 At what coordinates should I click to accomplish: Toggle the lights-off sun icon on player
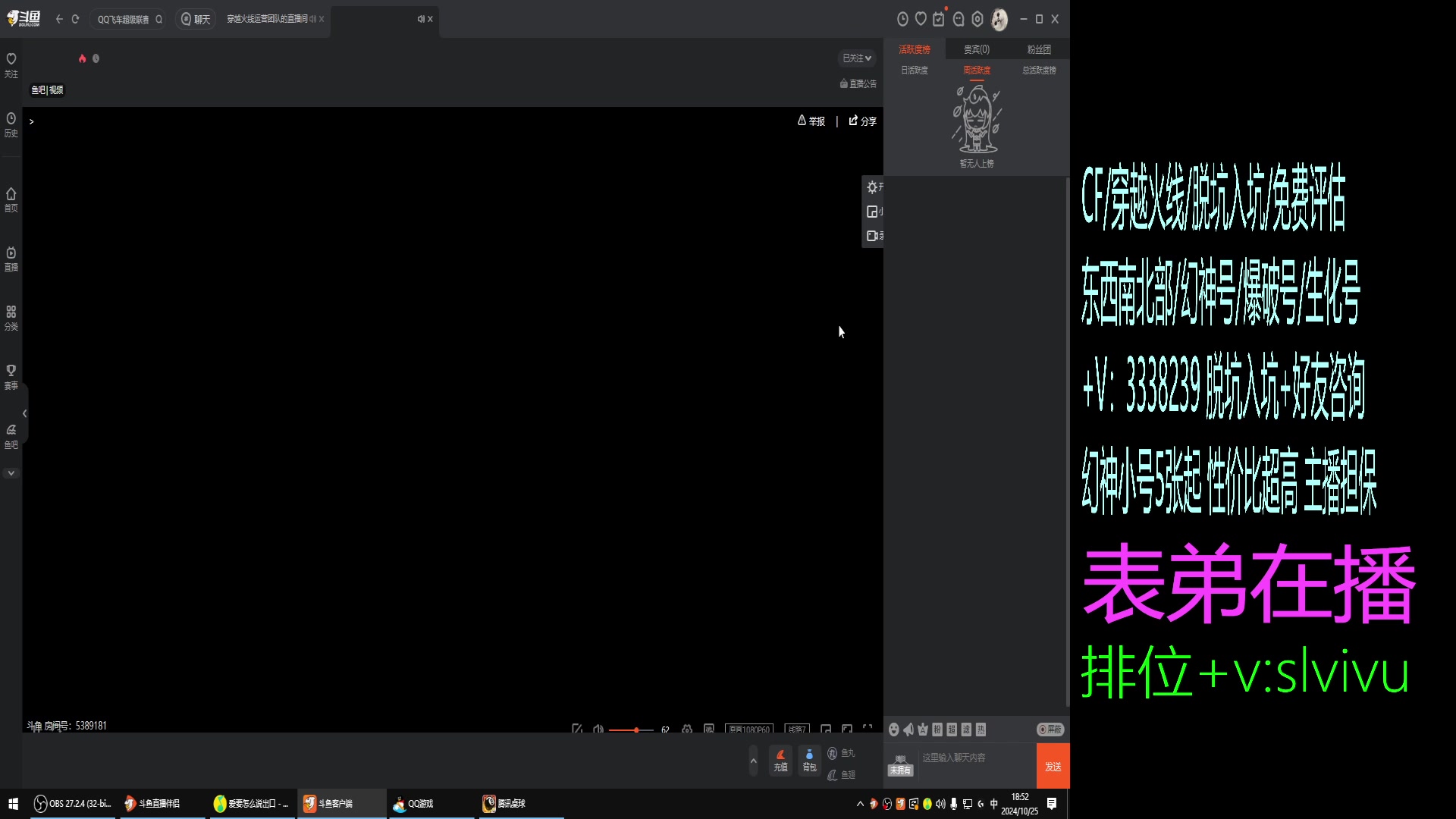tap(873, 187)
